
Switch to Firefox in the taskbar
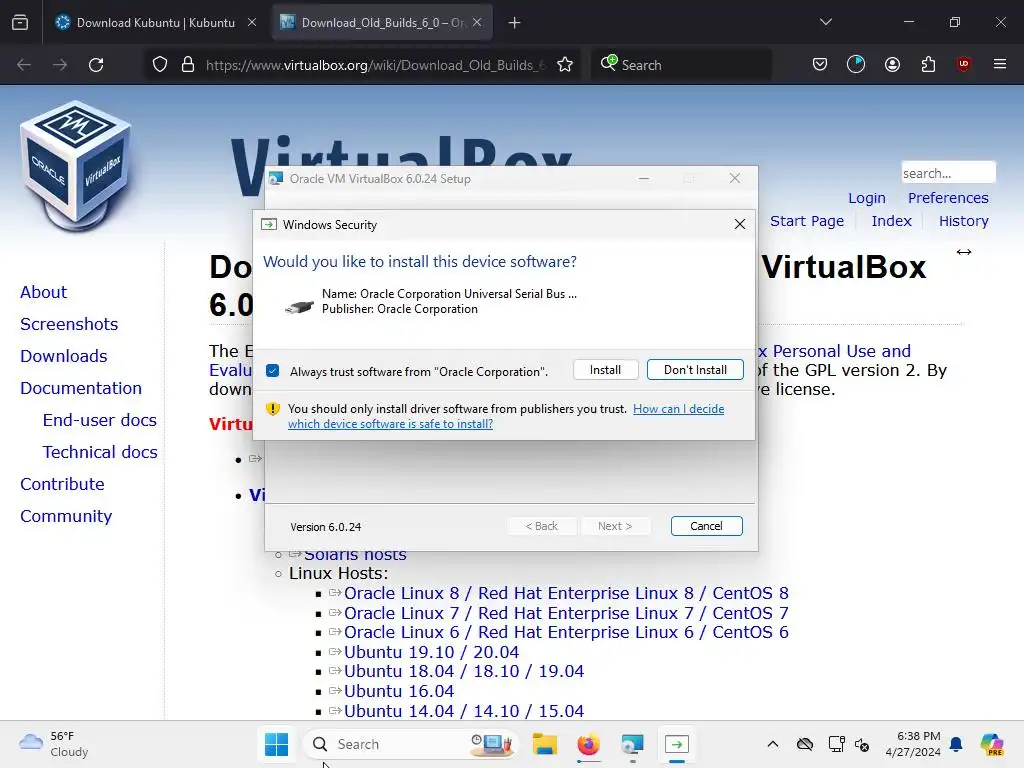tap(588, 744)
